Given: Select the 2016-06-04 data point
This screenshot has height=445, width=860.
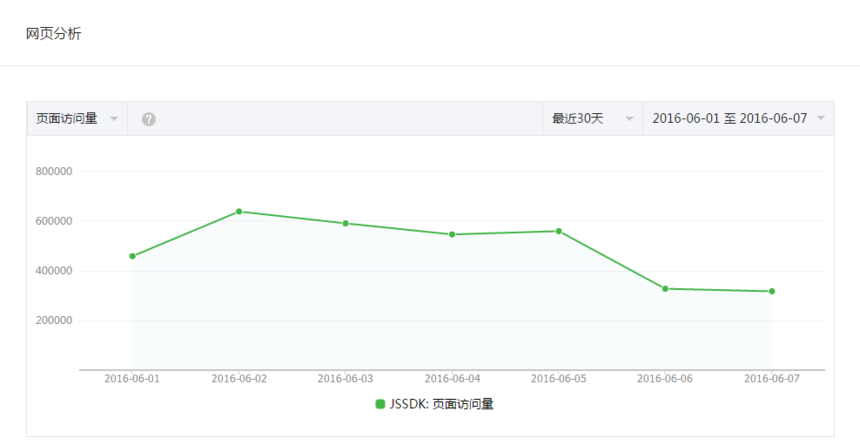Looking at the screenshot, I should pos(452,234).
